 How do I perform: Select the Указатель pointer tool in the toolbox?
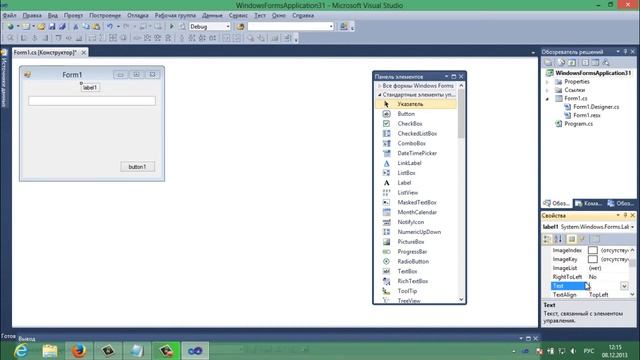(416, 104)
